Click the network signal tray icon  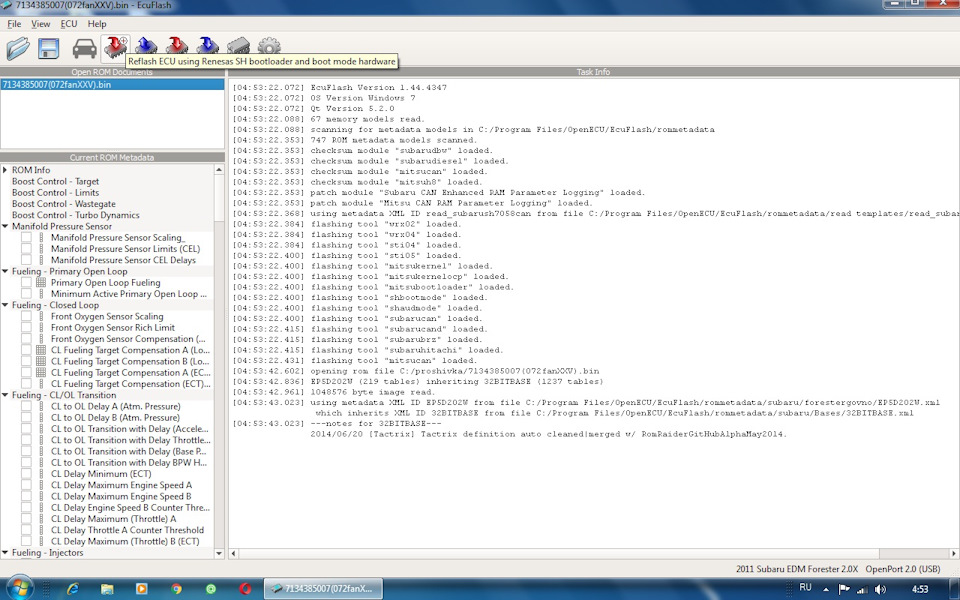tap(862, 589)
